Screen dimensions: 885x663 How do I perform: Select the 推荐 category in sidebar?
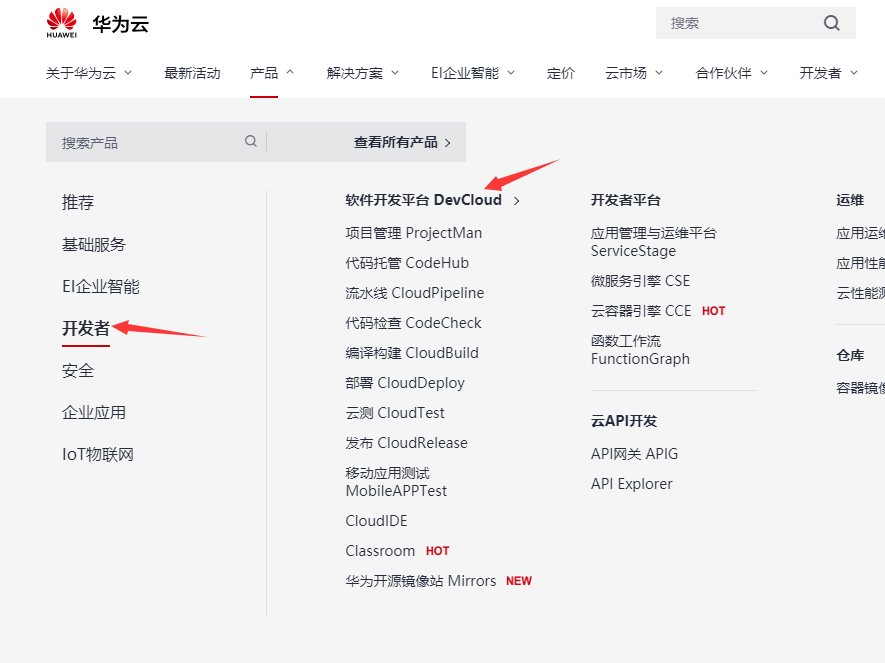(78, 202)
